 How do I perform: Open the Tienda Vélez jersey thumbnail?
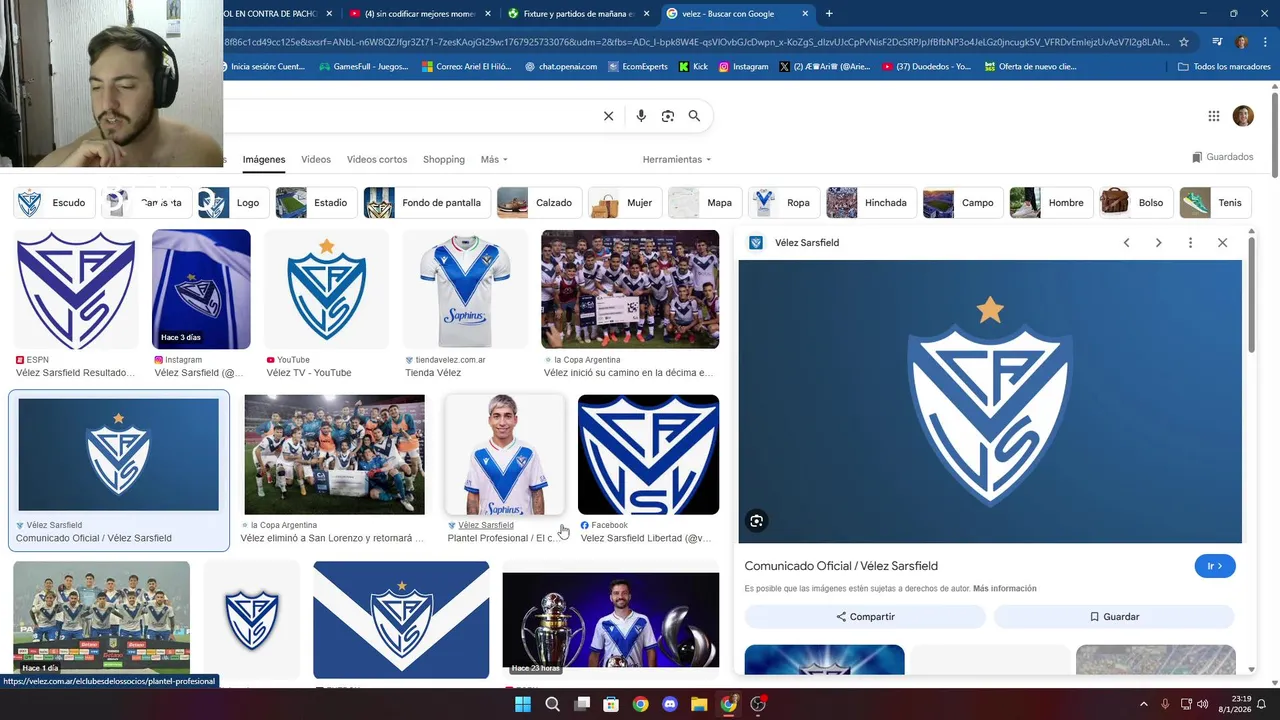click(x=465, y=290)
